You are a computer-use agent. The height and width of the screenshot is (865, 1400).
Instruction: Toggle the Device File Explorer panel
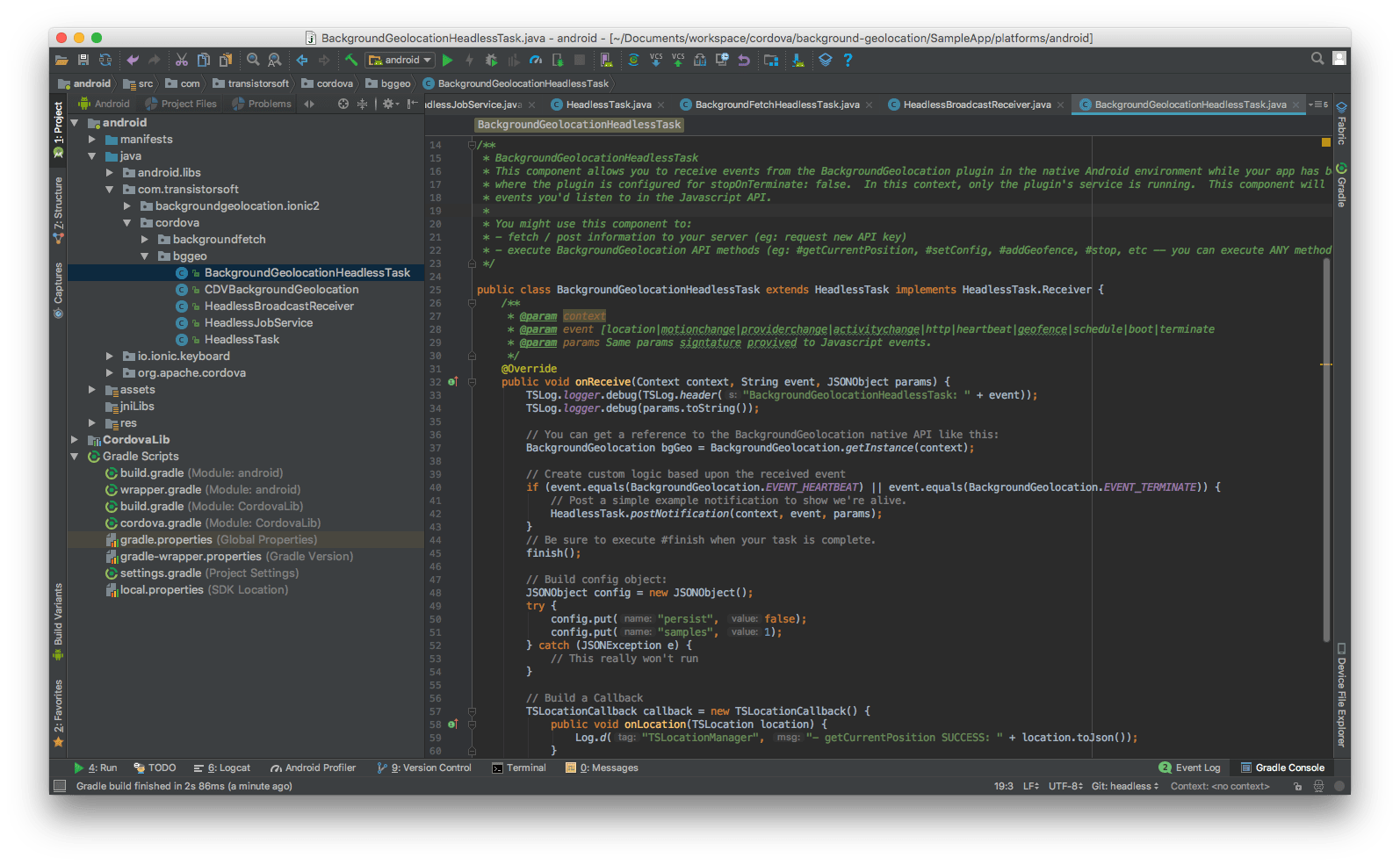[x=1341, y=694]
